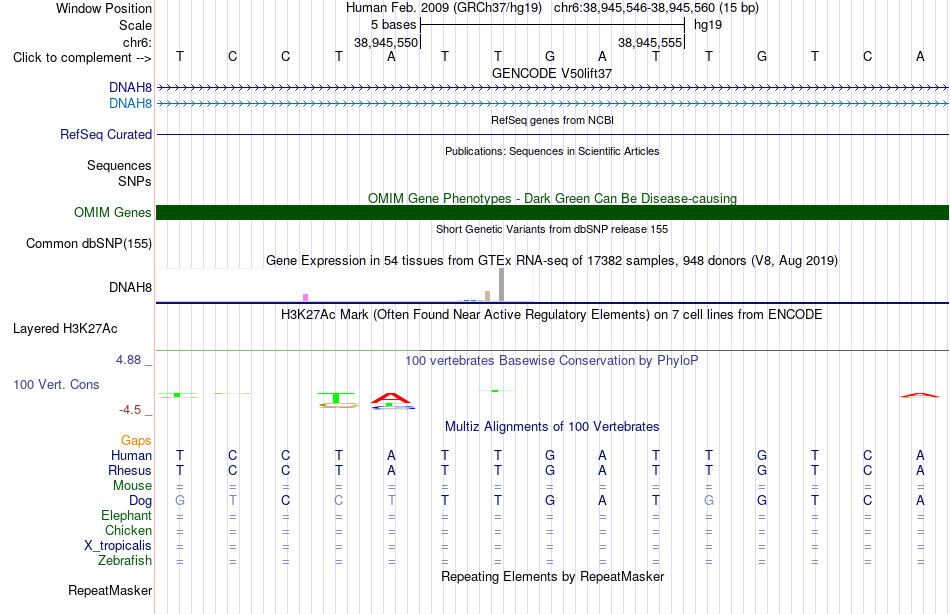Click the X_tropicalis alignment row label
Image resolution: width=950 pixels, height=614 pixels.
click(x=118, y=546)
